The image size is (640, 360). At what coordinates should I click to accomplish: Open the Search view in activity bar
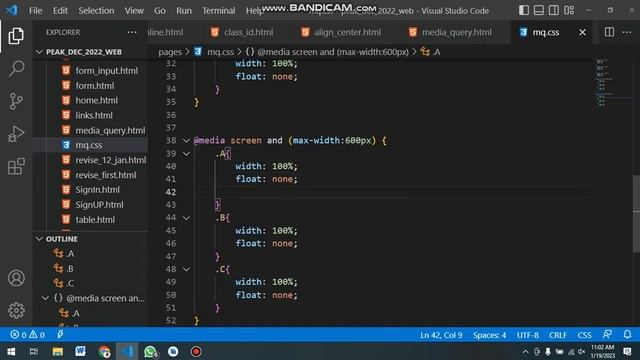(16, 69)
